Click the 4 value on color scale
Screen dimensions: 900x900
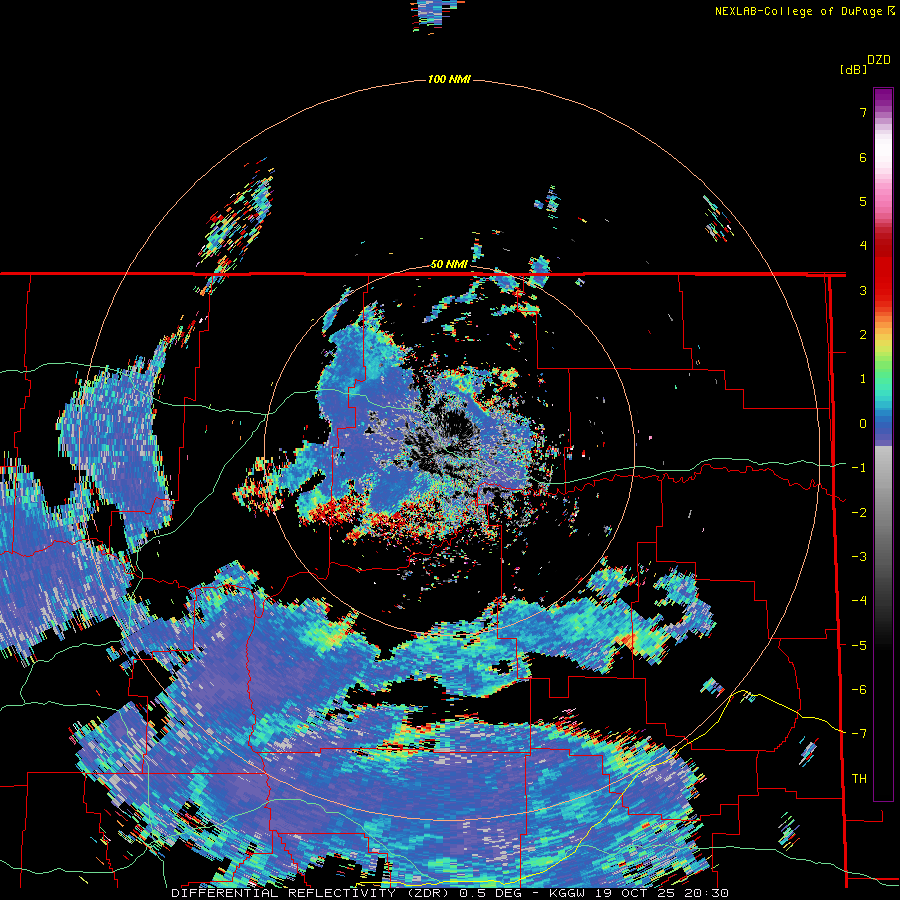click(863, 246)
